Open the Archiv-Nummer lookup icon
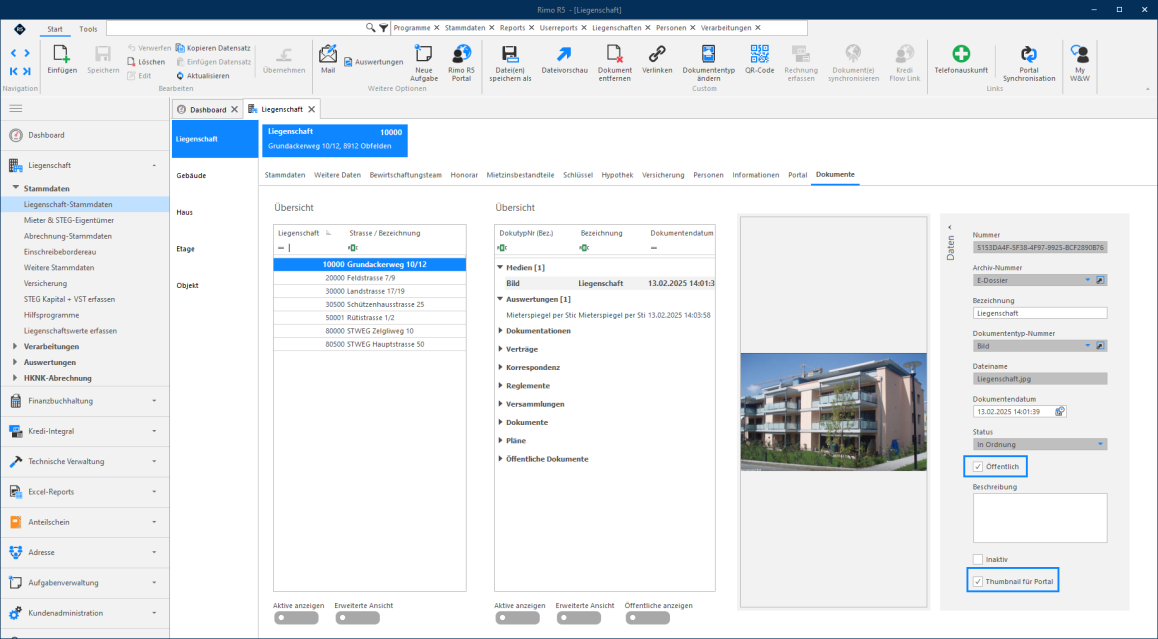Image resolution: width=1158 pixels, height=639 pixels. click(1100, 280)
